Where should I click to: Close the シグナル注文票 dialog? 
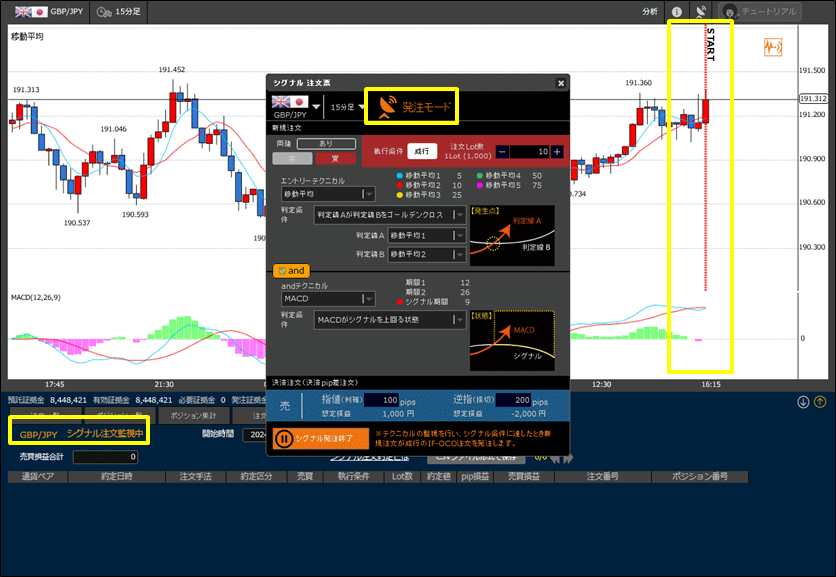coord(560,83)
